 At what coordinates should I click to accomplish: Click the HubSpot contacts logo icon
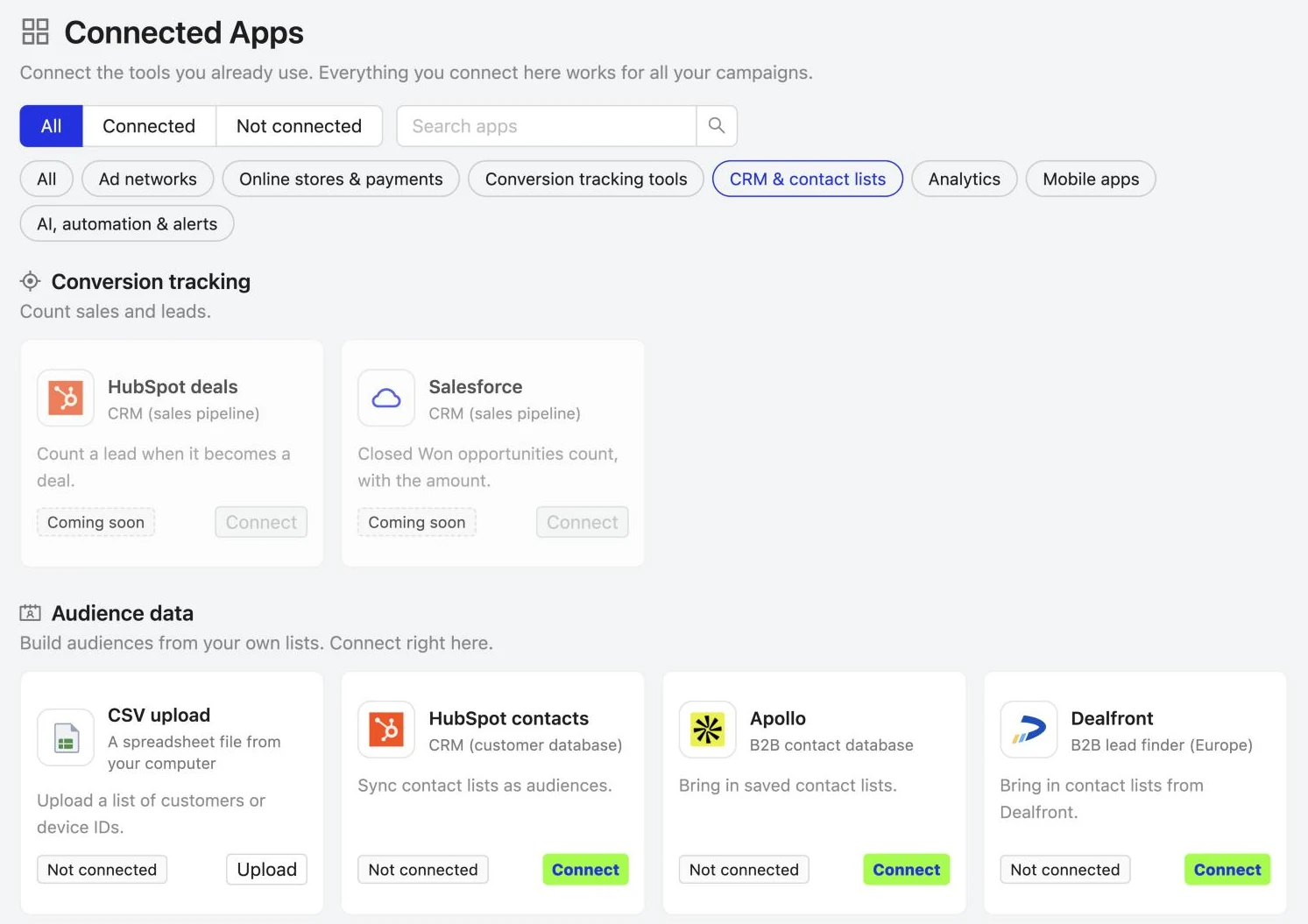(386, 730)
